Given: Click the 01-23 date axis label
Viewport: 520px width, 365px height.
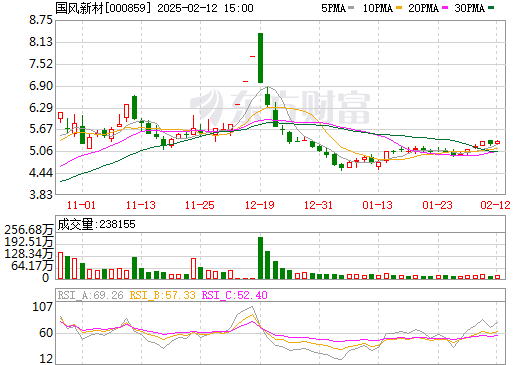Looking at the screenshot, I should [x=437, y=205].
